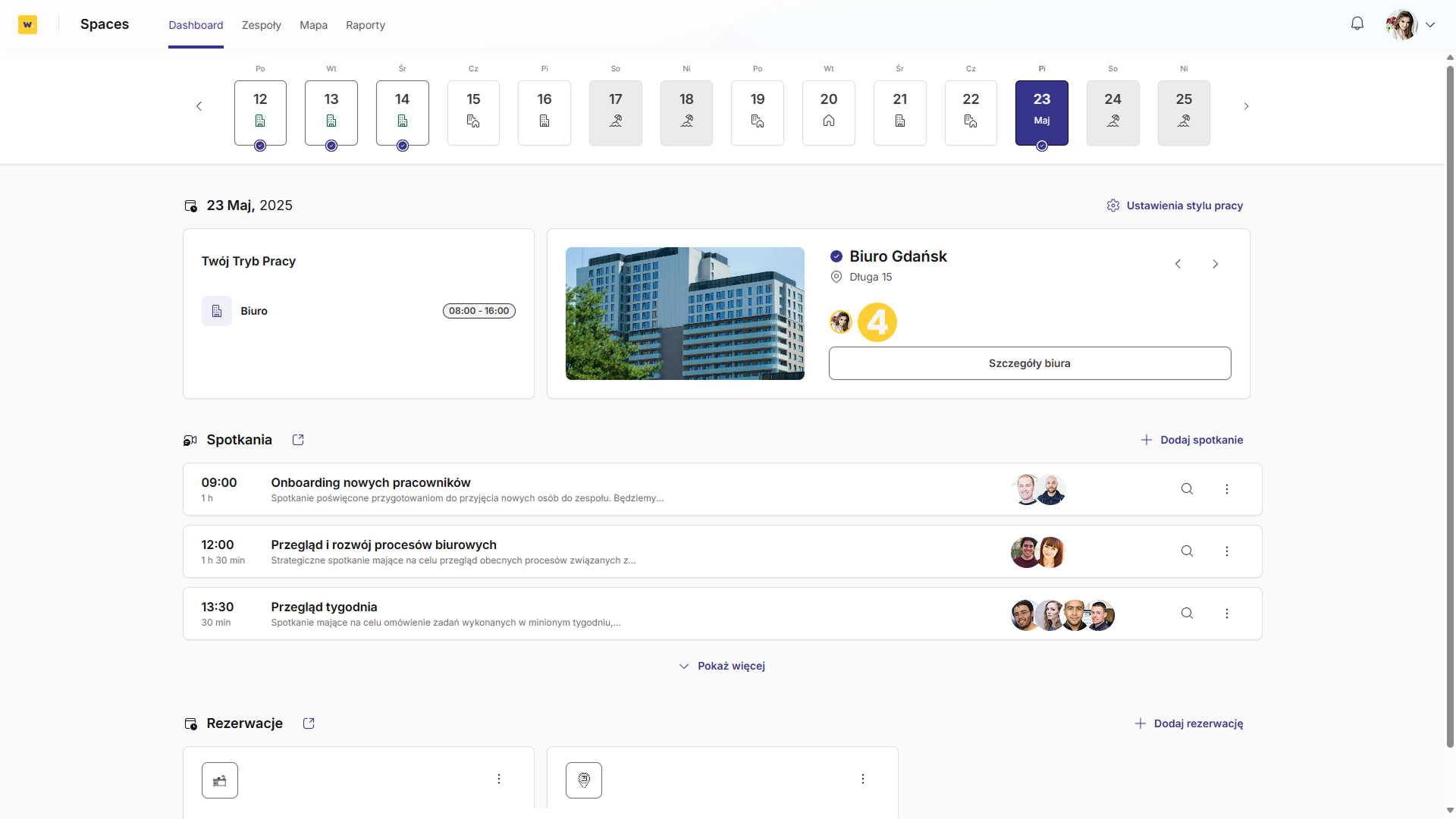The image size is (1456, 819).
Task: Preview the 12:00 meeting with magnifier
Action: tap(1187, 551)
